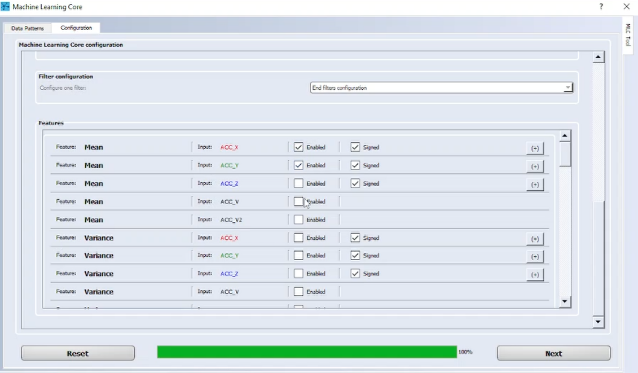This screenshot has width=638, height=373.
Task: Disable the Mean ACC_Y Enabled checkbox
Action: (x=299, y=165)
